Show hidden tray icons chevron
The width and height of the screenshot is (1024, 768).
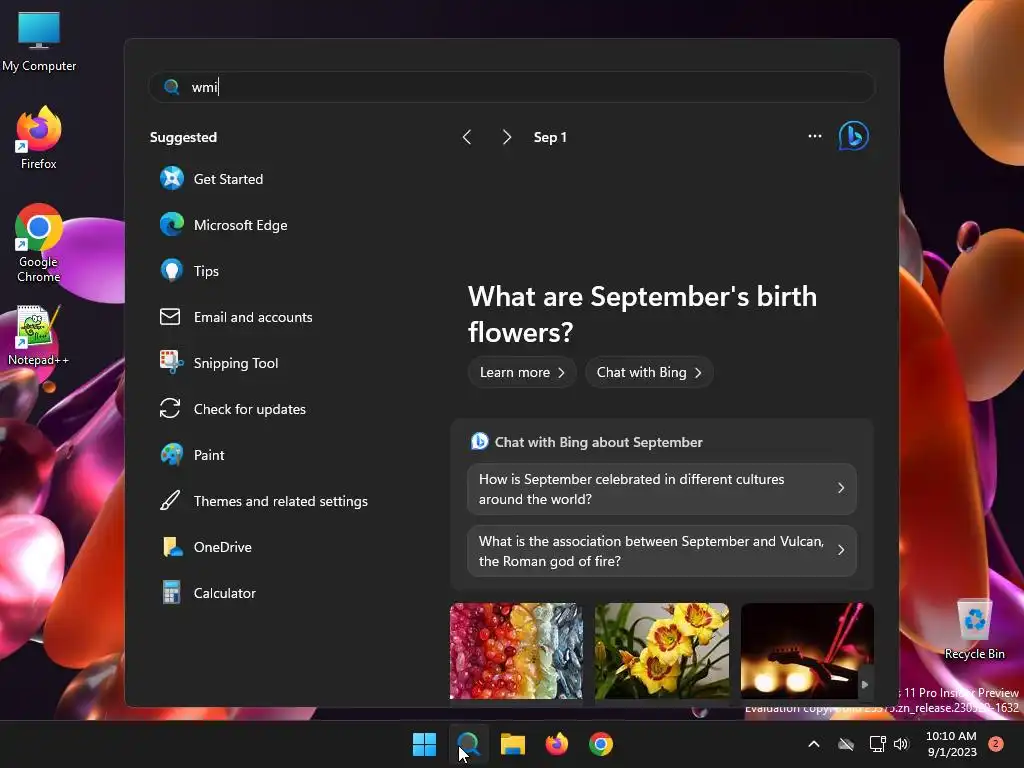pyautogui.click(x=814, y=744)
